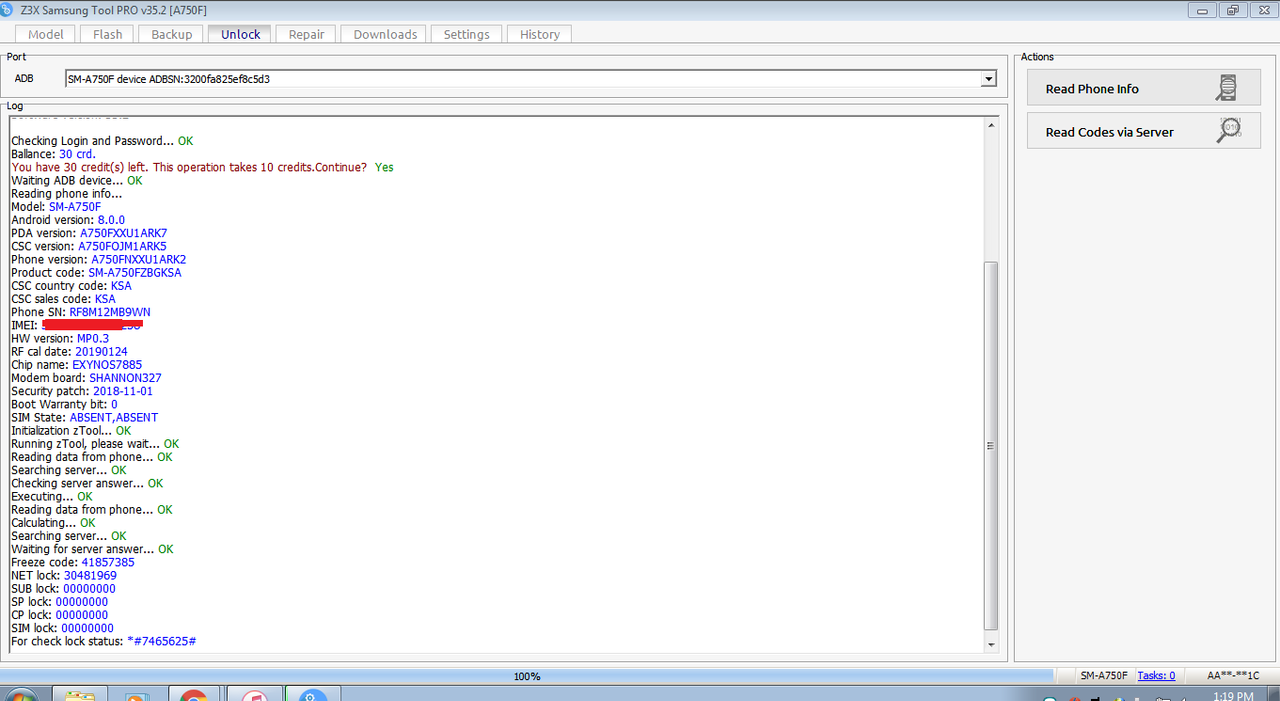Image resolution: width=1280 pixels, height=701 pixels.
Task: Go to the Repair tab
Action: tap(307, 34)
